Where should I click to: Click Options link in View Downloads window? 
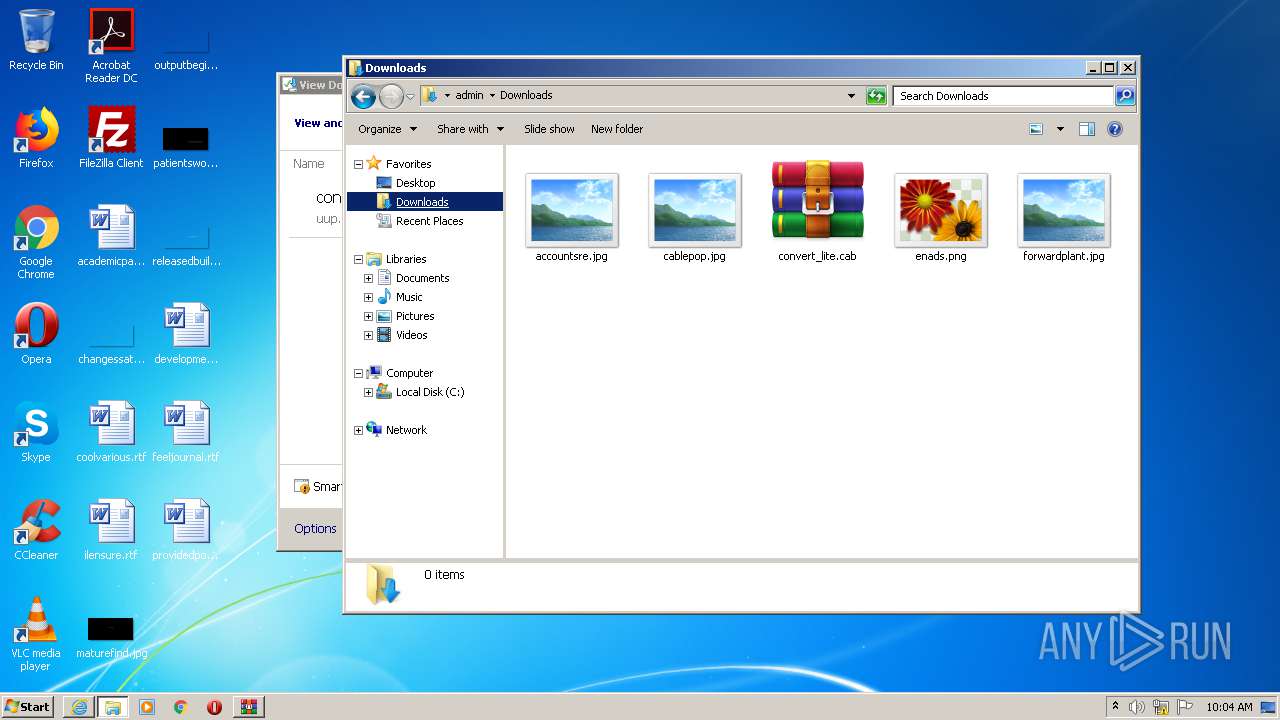click(315, 529)
